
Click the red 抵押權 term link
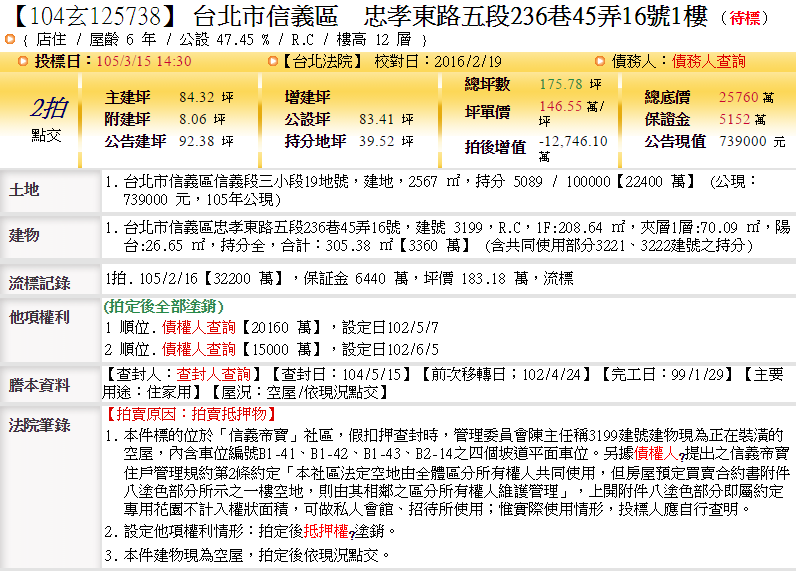pyautogui.click(x=325, y=531)
